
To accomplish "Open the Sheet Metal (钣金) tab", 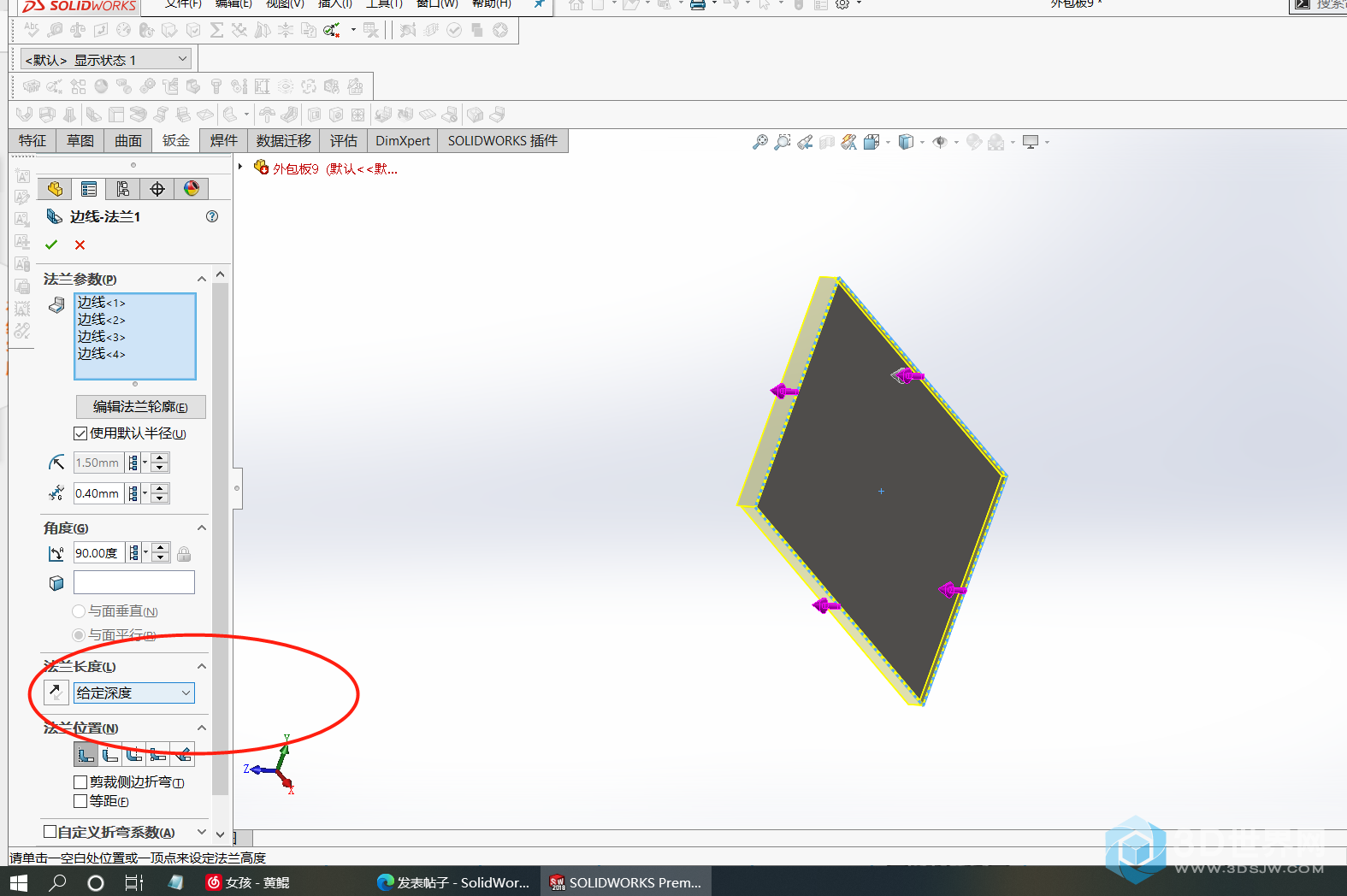I will 176,140.
